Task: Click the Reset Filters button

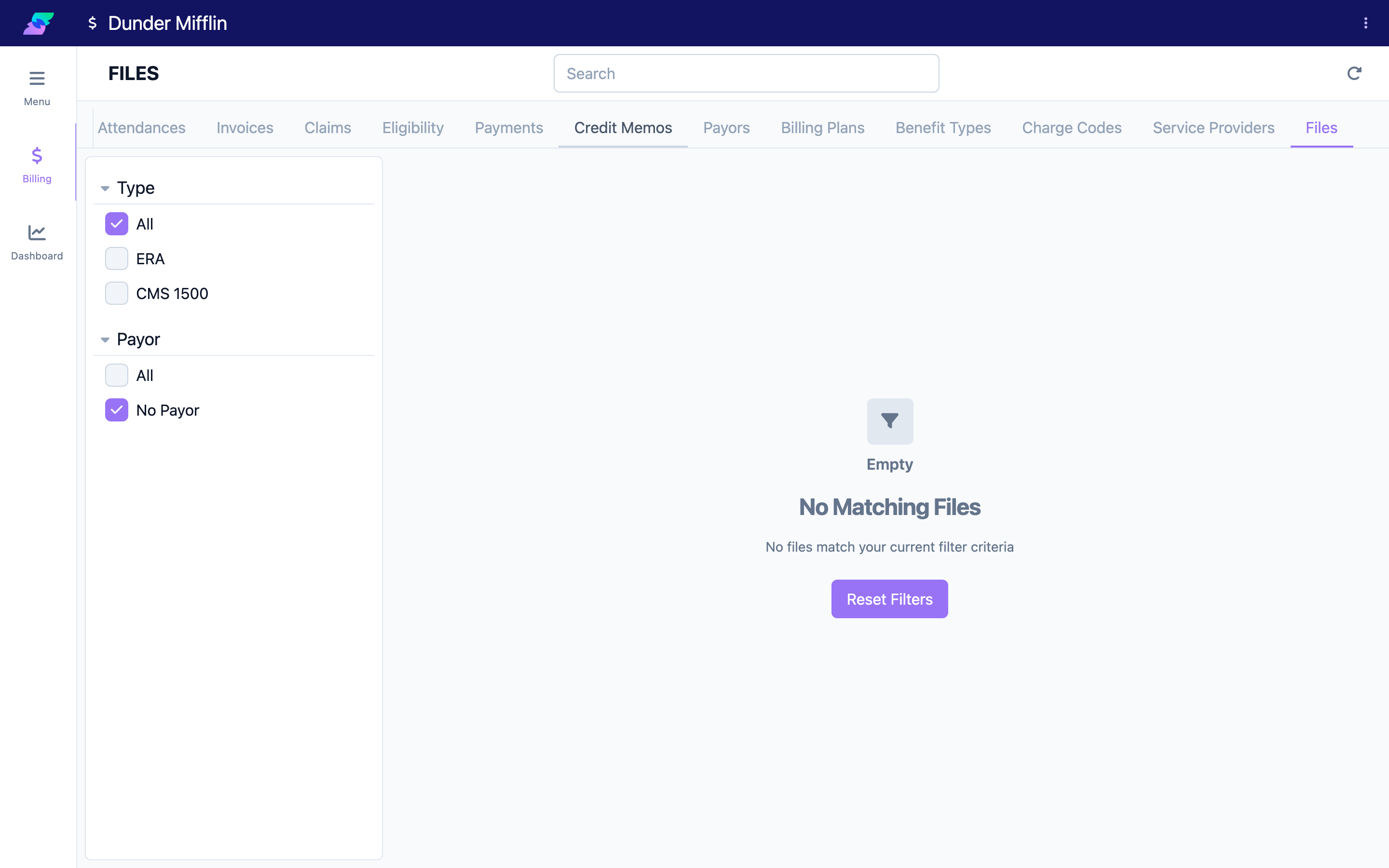Action: pos(890,599)
